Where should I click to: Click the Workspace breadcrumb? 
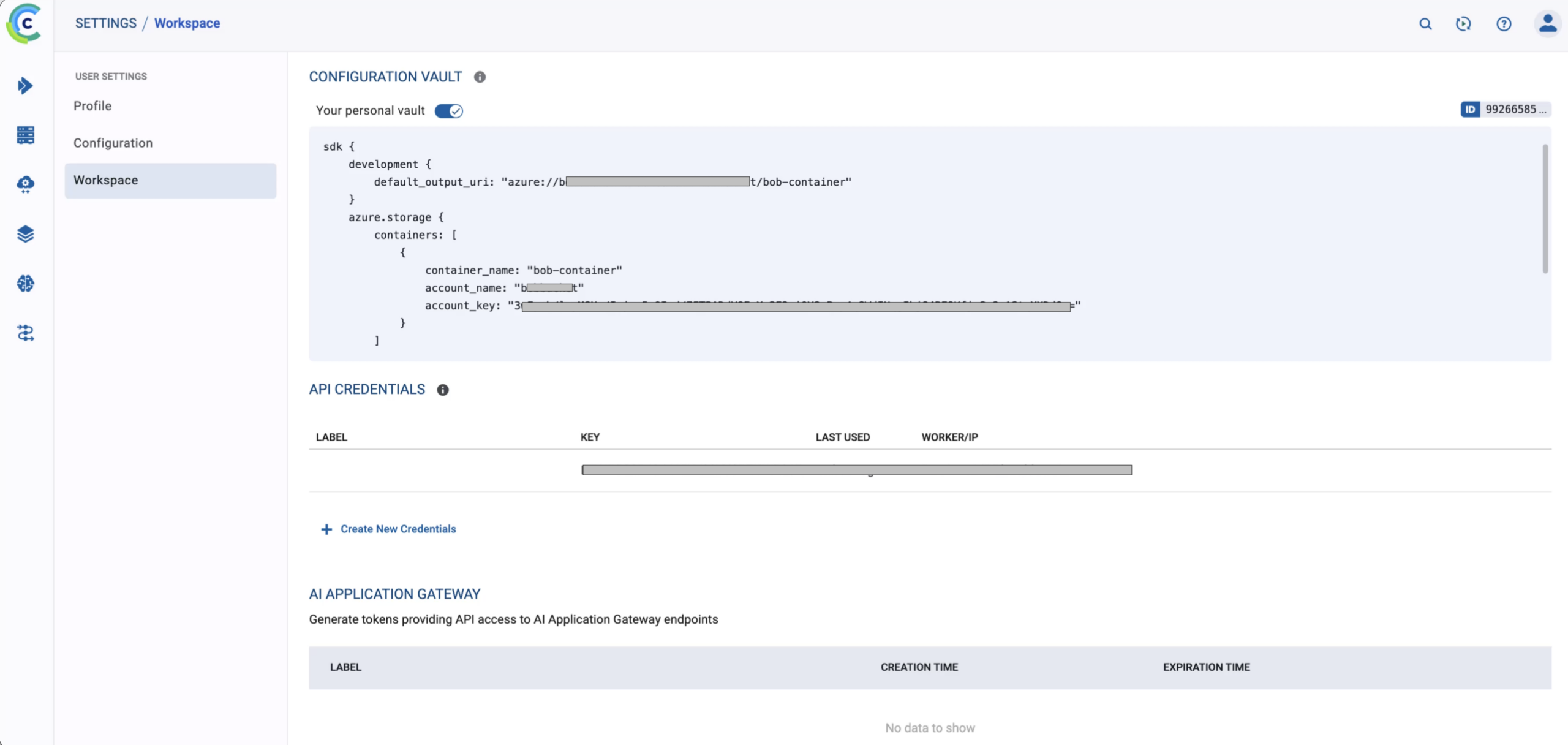(x=187, y=23)
